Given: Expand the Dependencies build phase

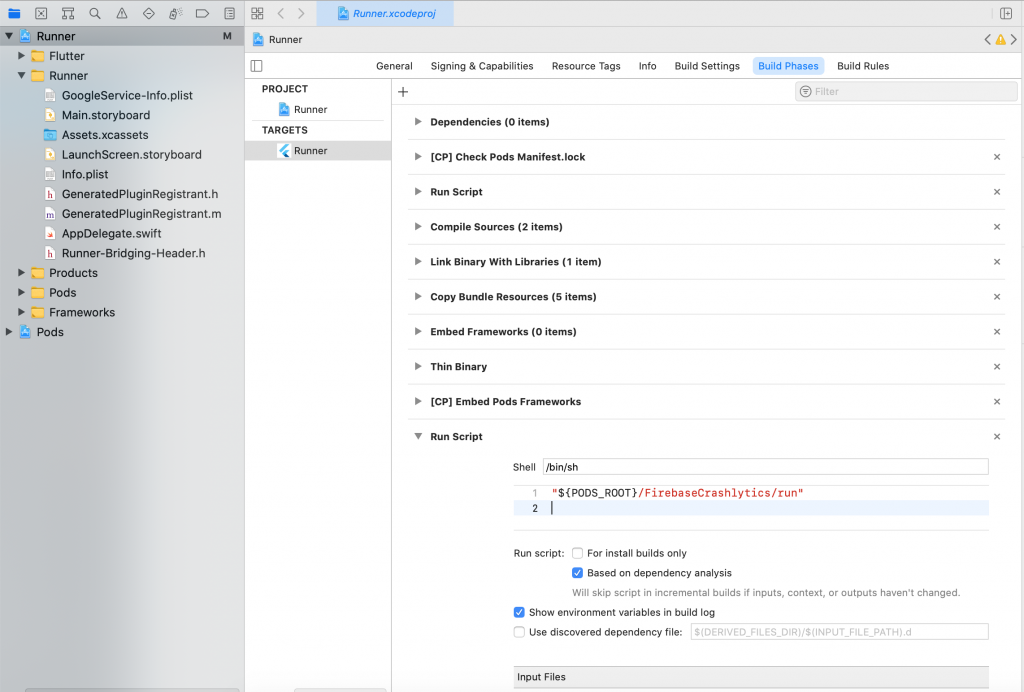Looking at the screenshot, I should click(418, 121).
